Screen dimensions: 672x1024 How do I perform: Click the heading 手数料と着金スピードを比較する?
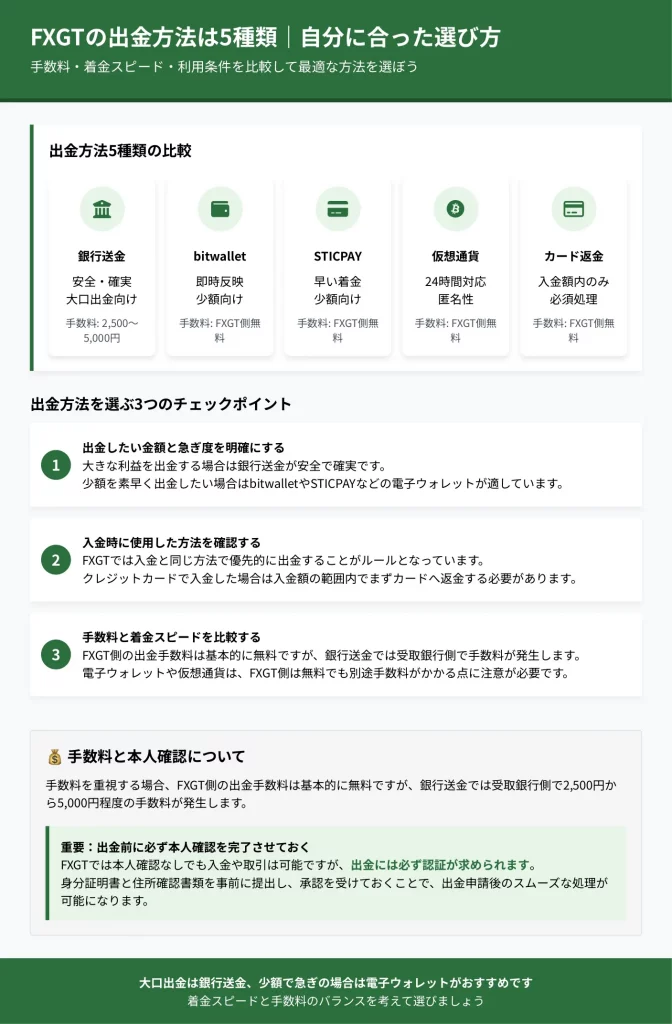tap(172, 637)
